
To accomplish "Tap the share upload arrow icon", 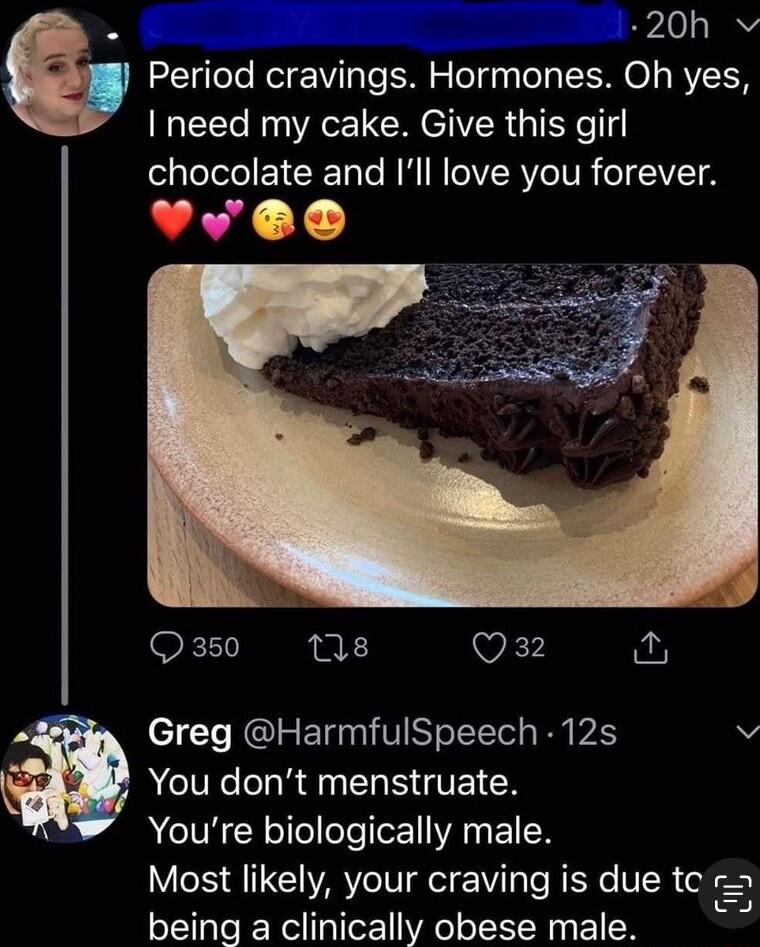I will click(650, 648).
